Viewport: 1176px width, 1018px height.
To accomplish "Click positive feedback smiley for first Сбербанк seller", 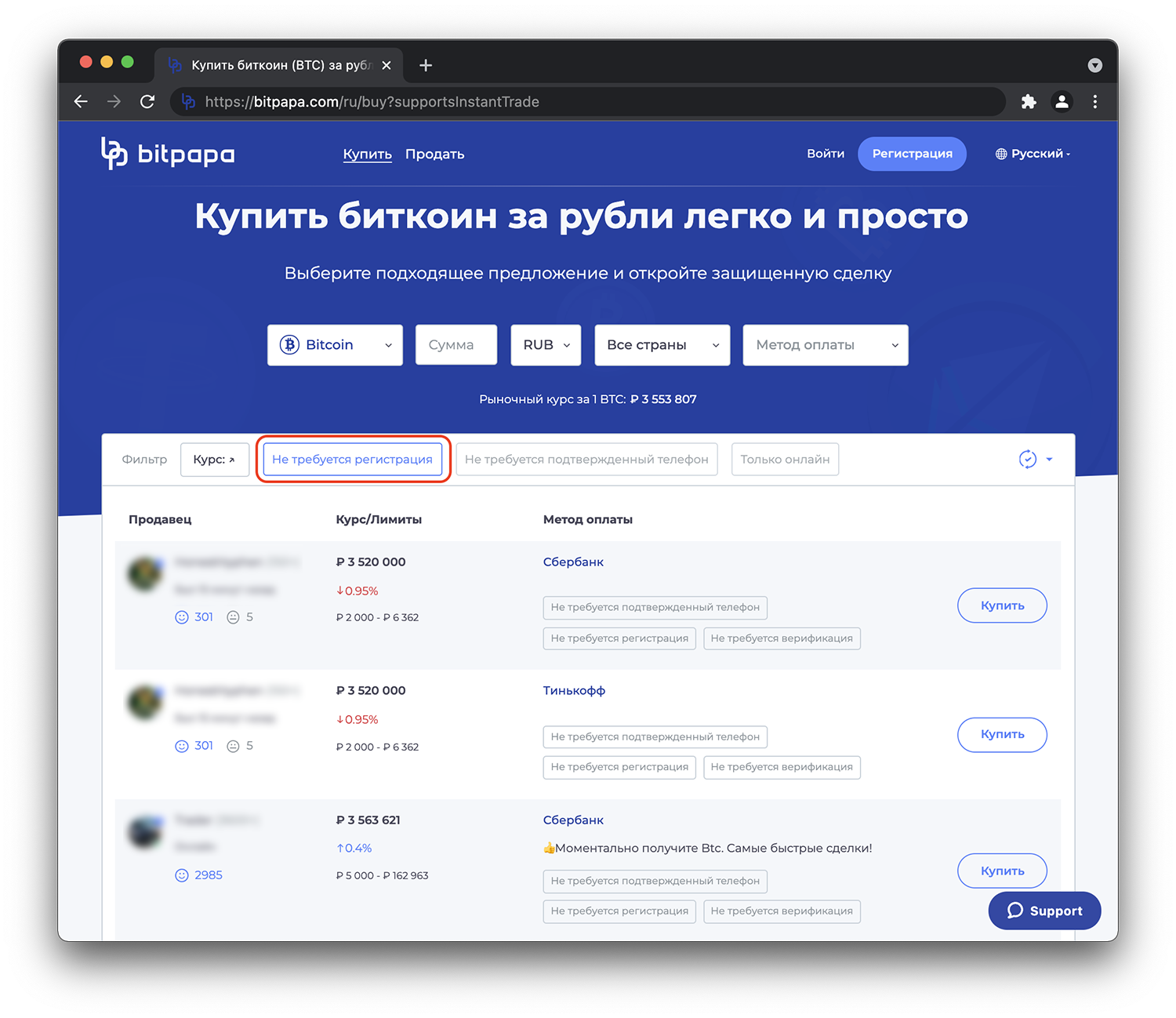I will pyautogui.click(x=182, y=617).
